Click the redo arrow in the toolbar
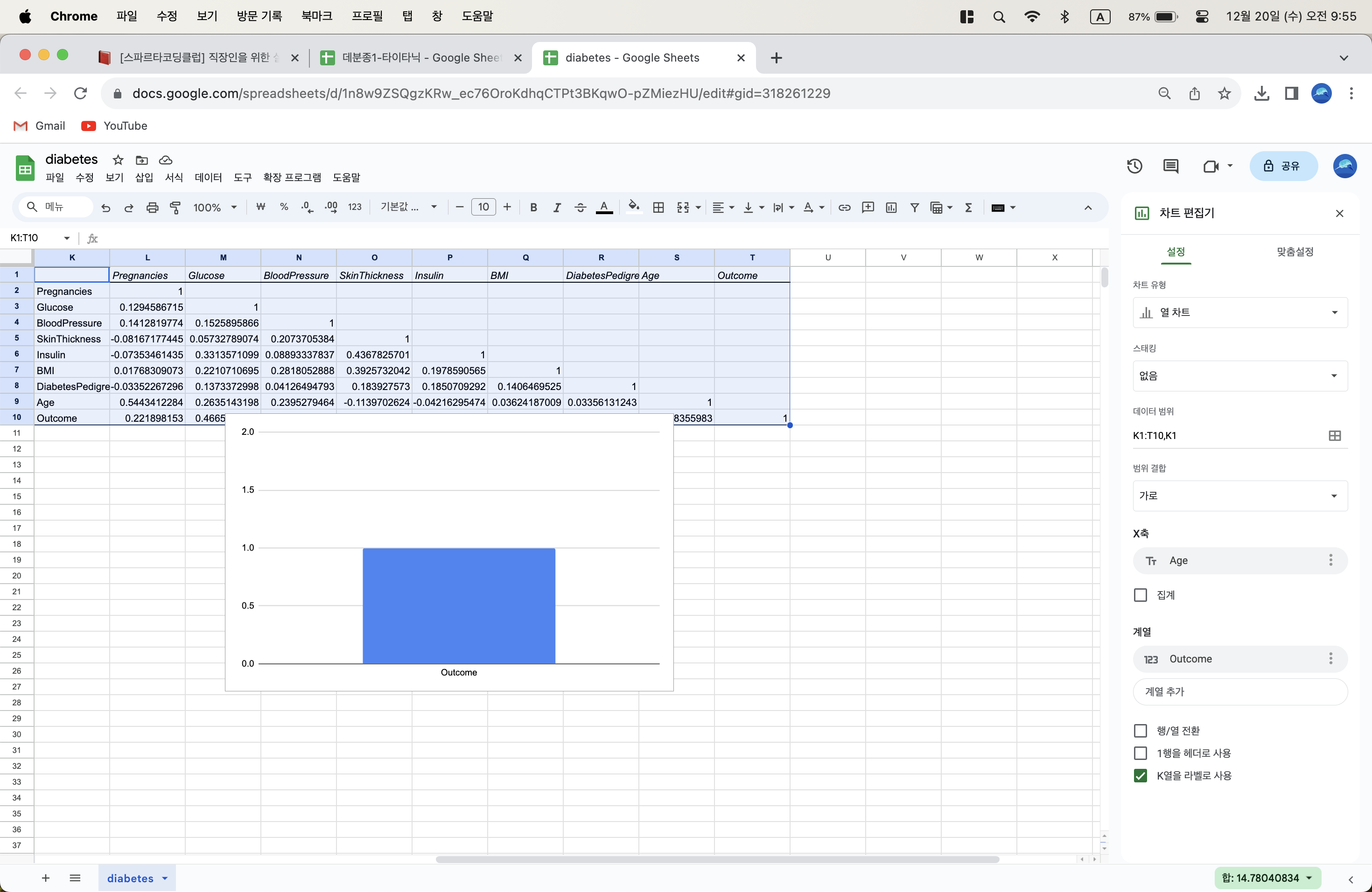The width and height of the screenshot is (1372, 892). click(x=128, y=208)
